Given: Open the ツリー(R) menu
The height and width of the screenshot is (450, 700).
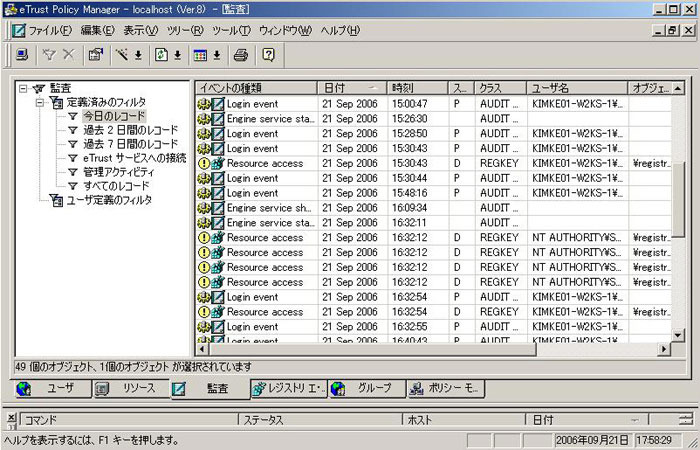Looking at the screenshot, I should pos(185,30).
